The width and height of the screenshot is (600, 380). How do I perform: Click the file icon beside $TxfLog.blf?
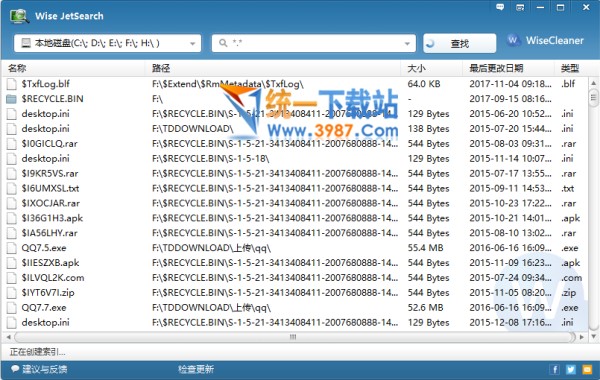(x=12, y=84)
